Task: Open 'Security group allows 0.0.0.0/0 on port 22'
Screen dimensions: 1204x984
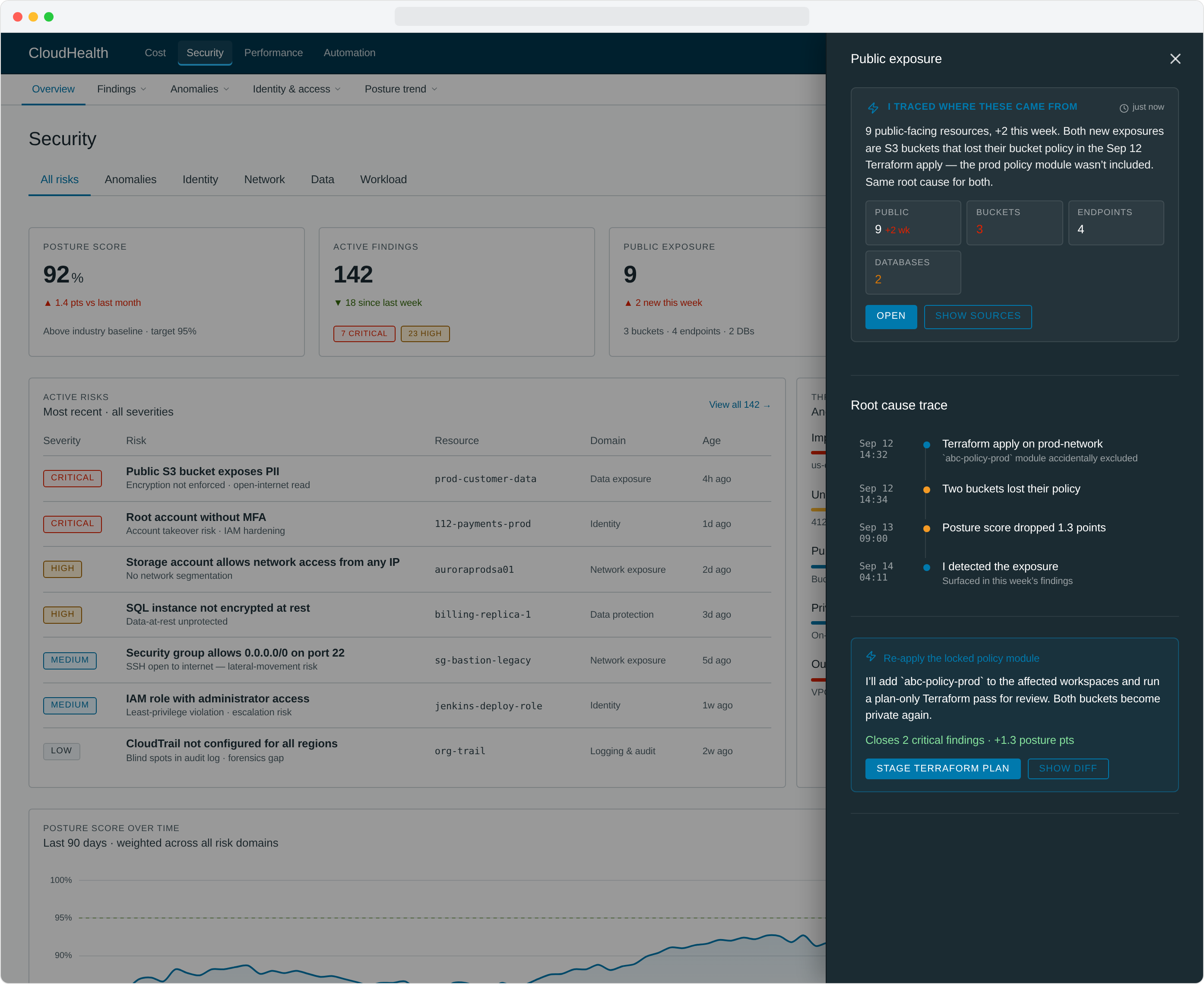Action: tap(407, 660)
